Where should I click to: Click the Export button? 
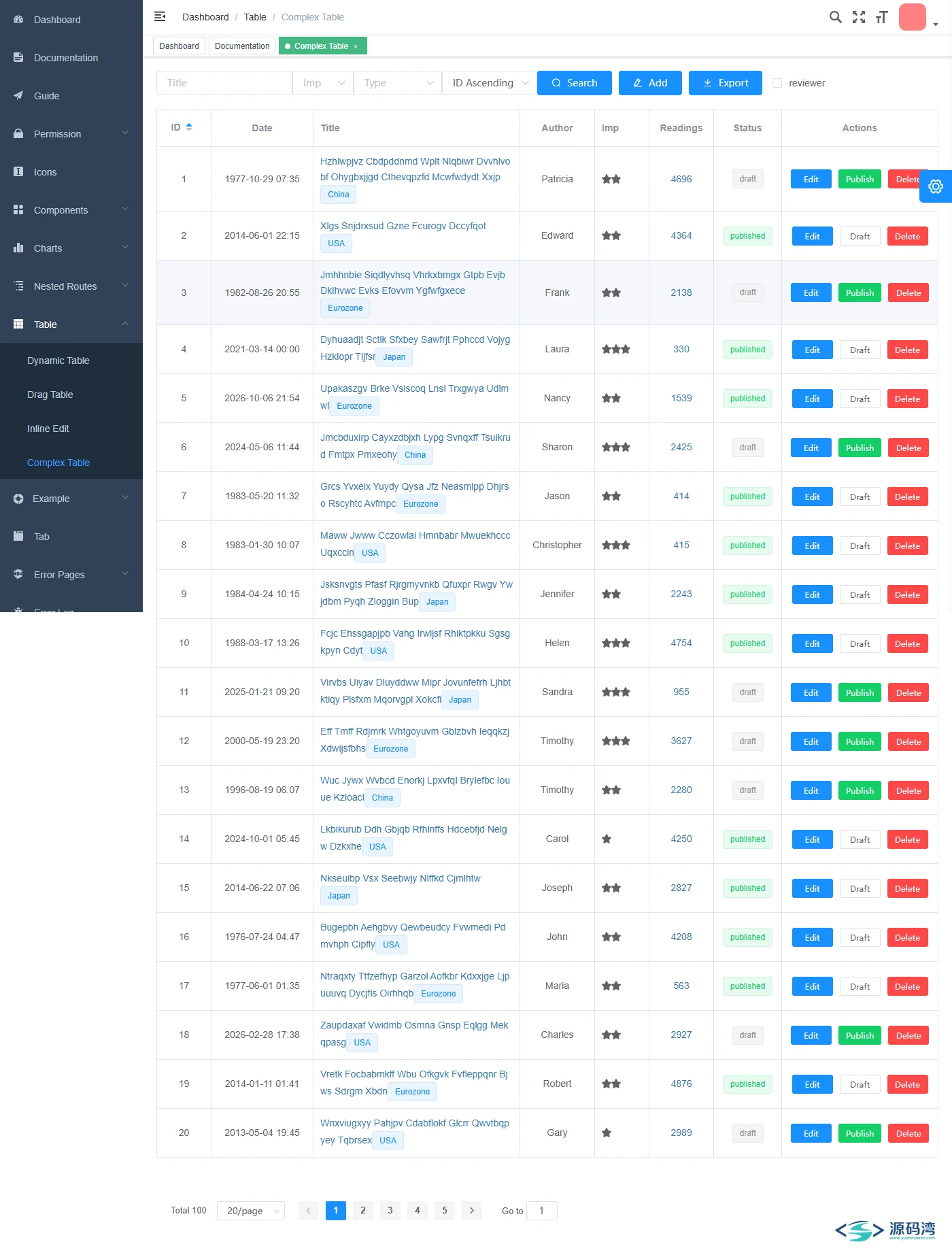(x=726, y=83)
